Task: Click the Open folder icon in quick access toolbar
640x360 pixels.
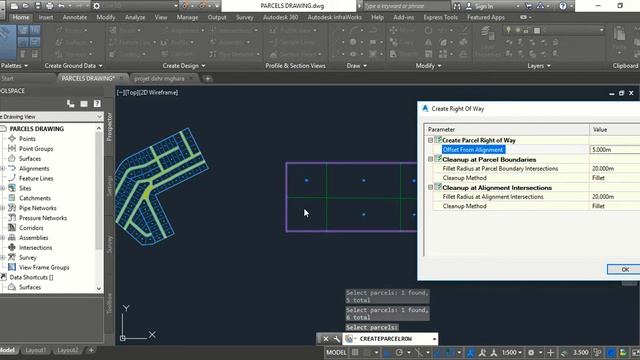Action: coord(26,6)
